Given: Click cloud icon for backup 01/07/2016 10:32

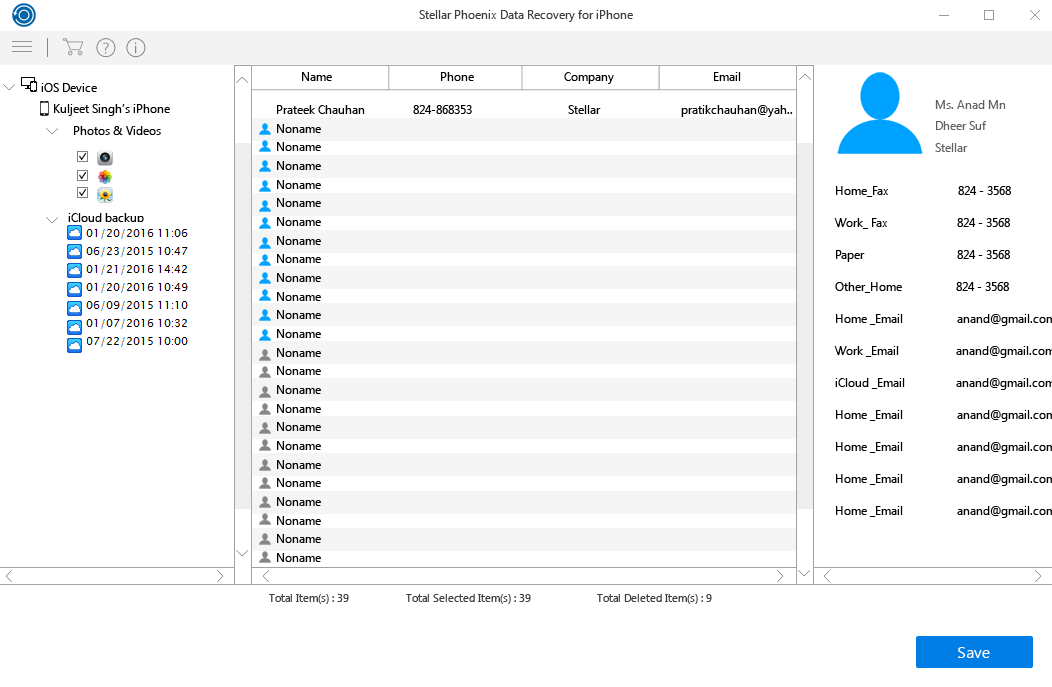Looking at the screenshot, I should (x=74, y=325).
